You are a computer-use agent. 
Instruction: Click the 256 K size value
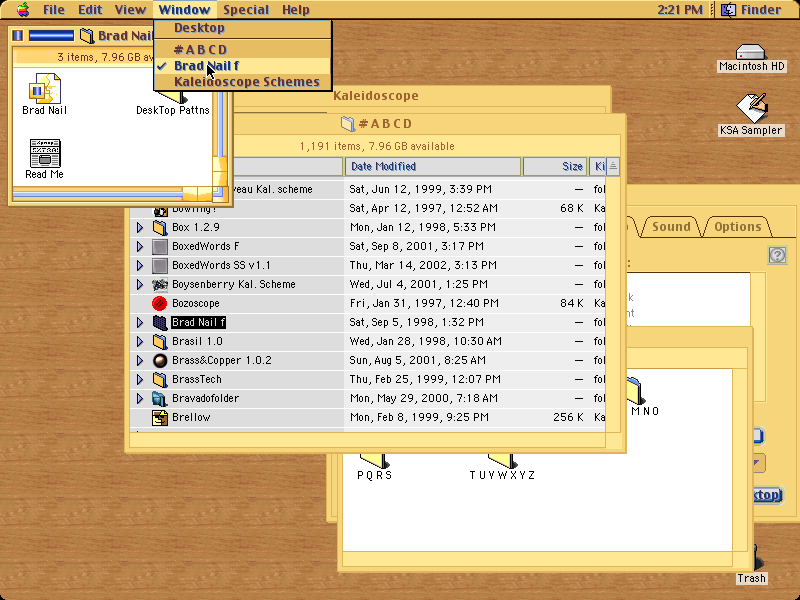tap(568, 418)
